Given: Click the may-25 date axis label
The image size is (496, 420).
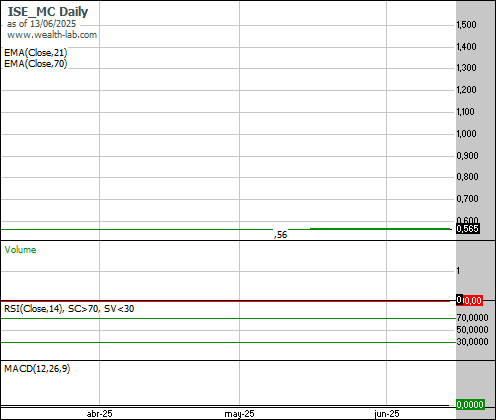Looking at the screenshot, I should pos(239,414).
